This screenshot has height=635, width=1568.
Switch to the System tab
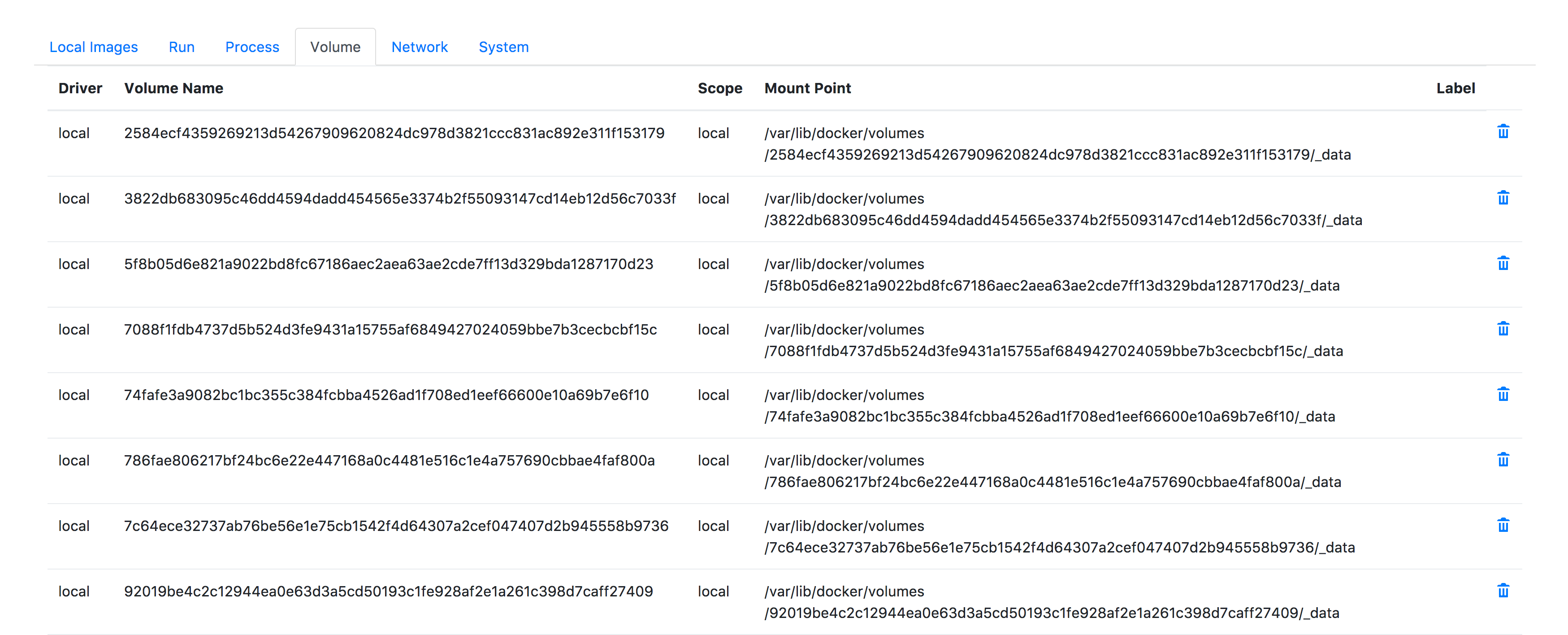[x=503, y=47]
